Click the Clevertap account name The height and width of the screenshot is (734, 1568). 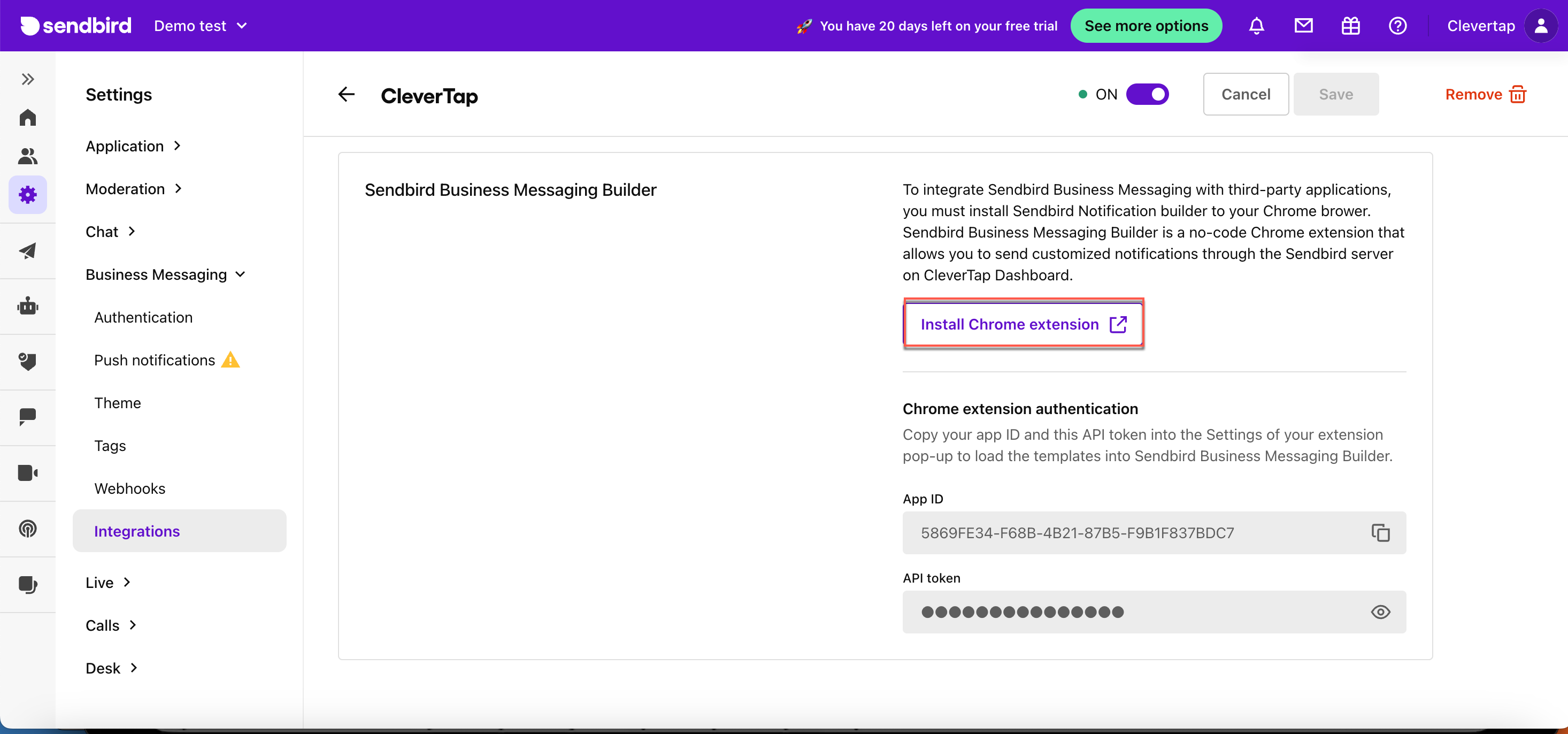point(1480,26)
